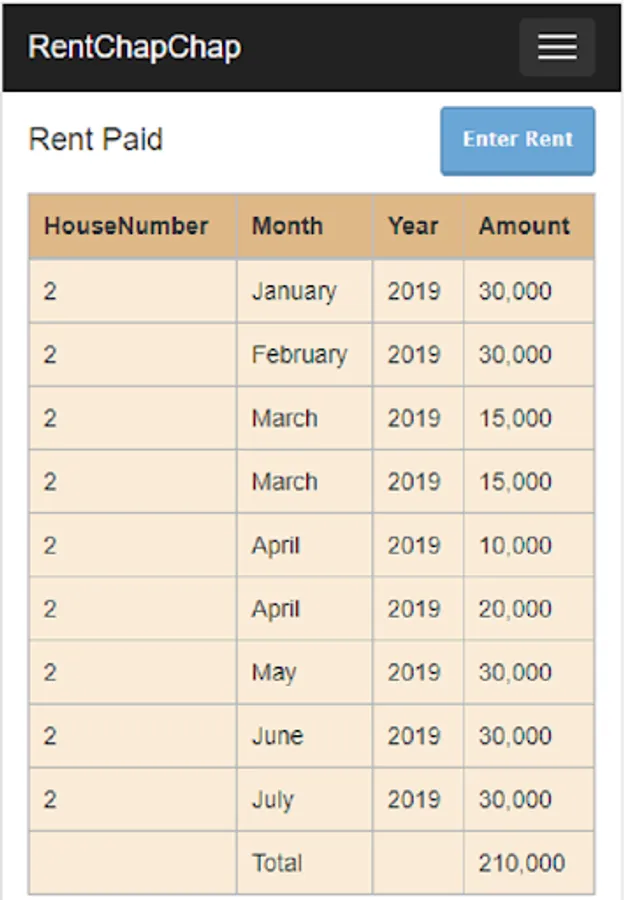
Task: Open the hamburger navigation menu
Action: [x=557, y=47]
